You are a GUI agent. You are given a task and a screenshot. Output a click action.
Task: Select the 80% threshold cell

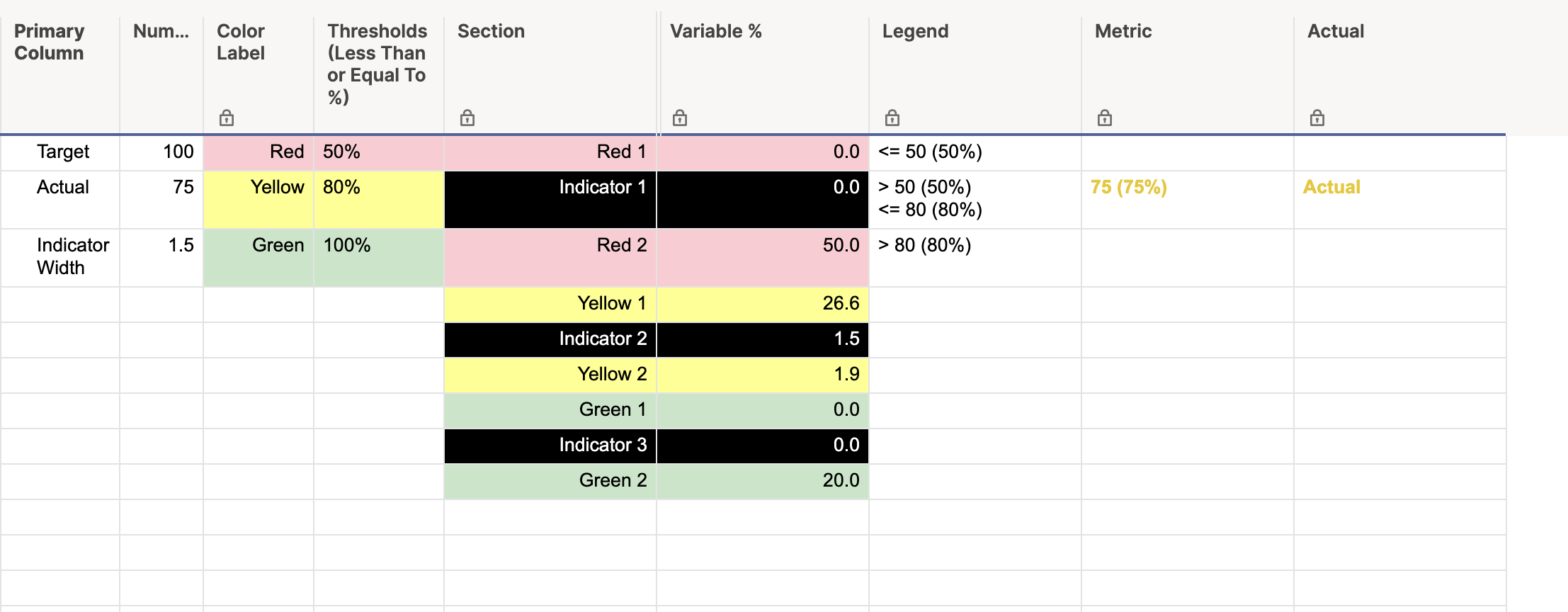coord(379,200)
